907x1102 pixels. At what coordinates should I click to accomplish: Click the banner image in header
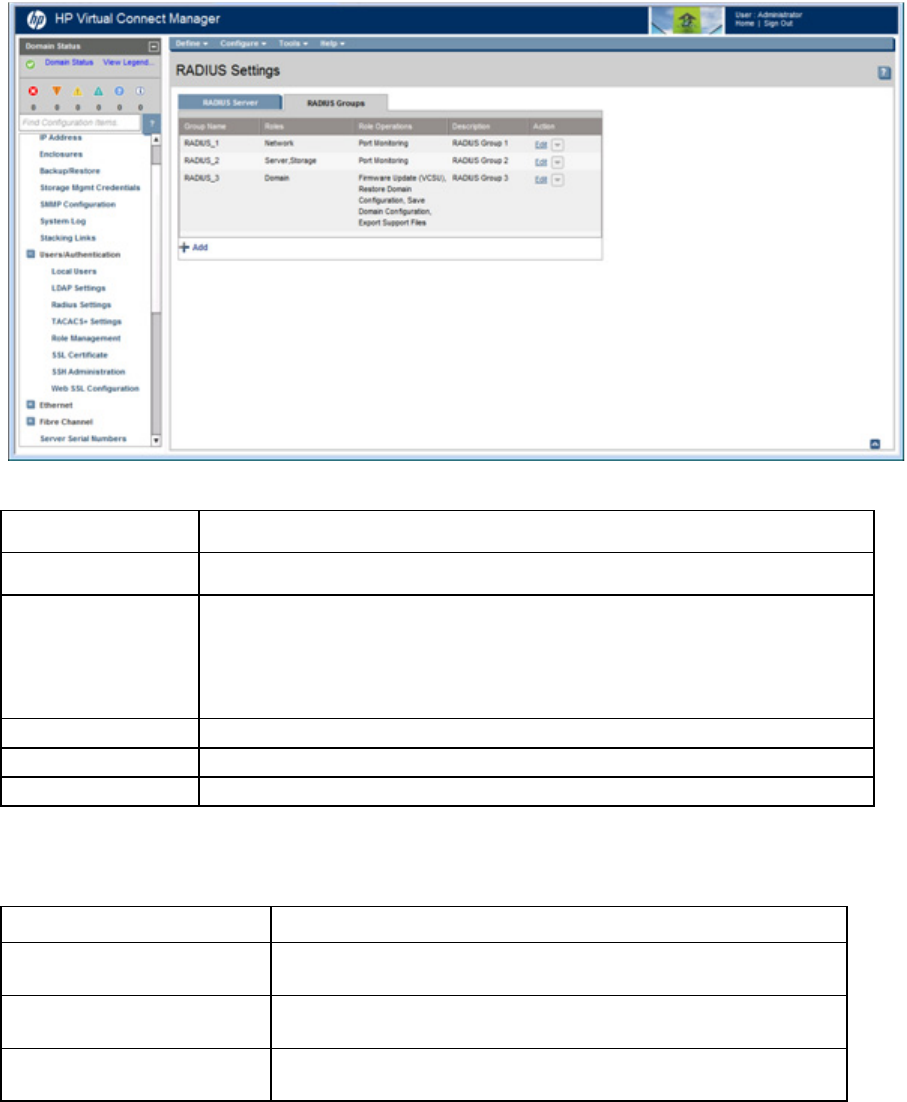686,20
